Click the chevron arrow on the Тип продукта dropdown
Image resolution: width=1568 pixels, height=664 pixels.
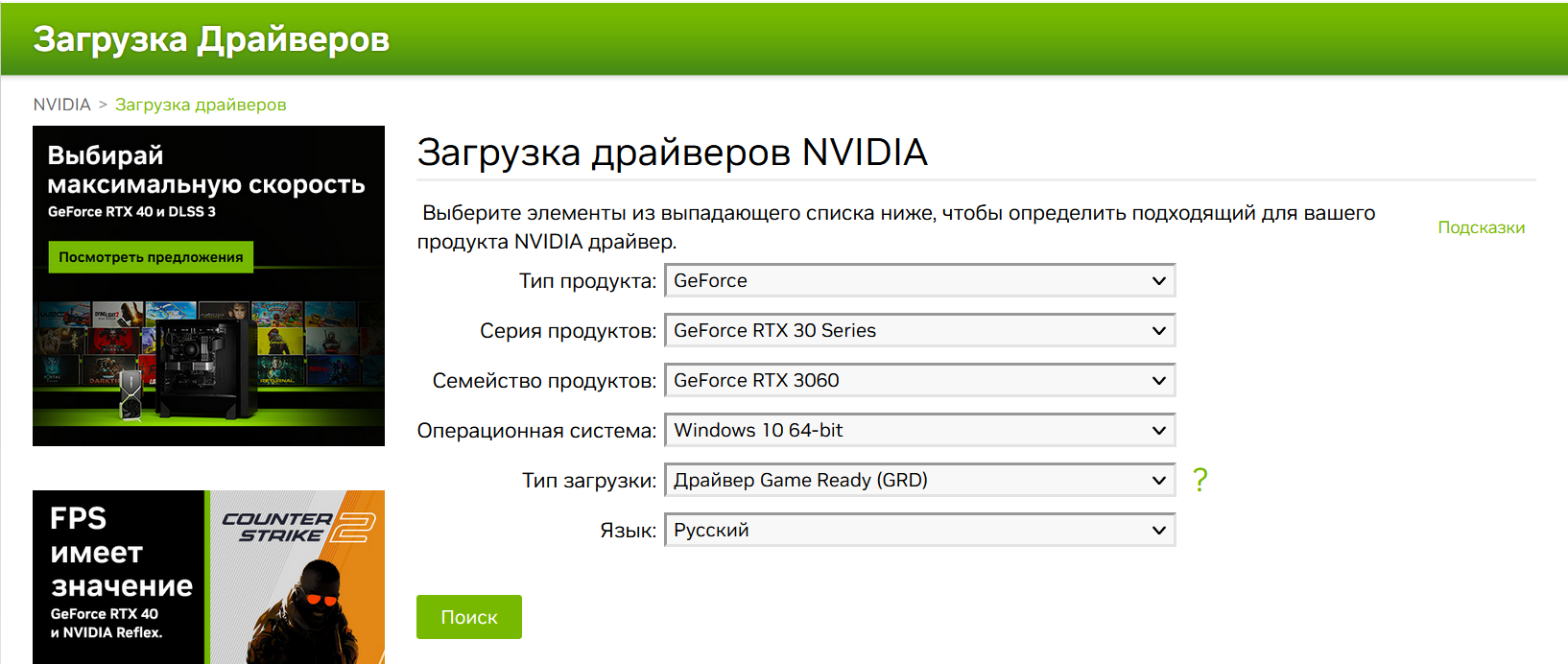(x=1159, y=281)
